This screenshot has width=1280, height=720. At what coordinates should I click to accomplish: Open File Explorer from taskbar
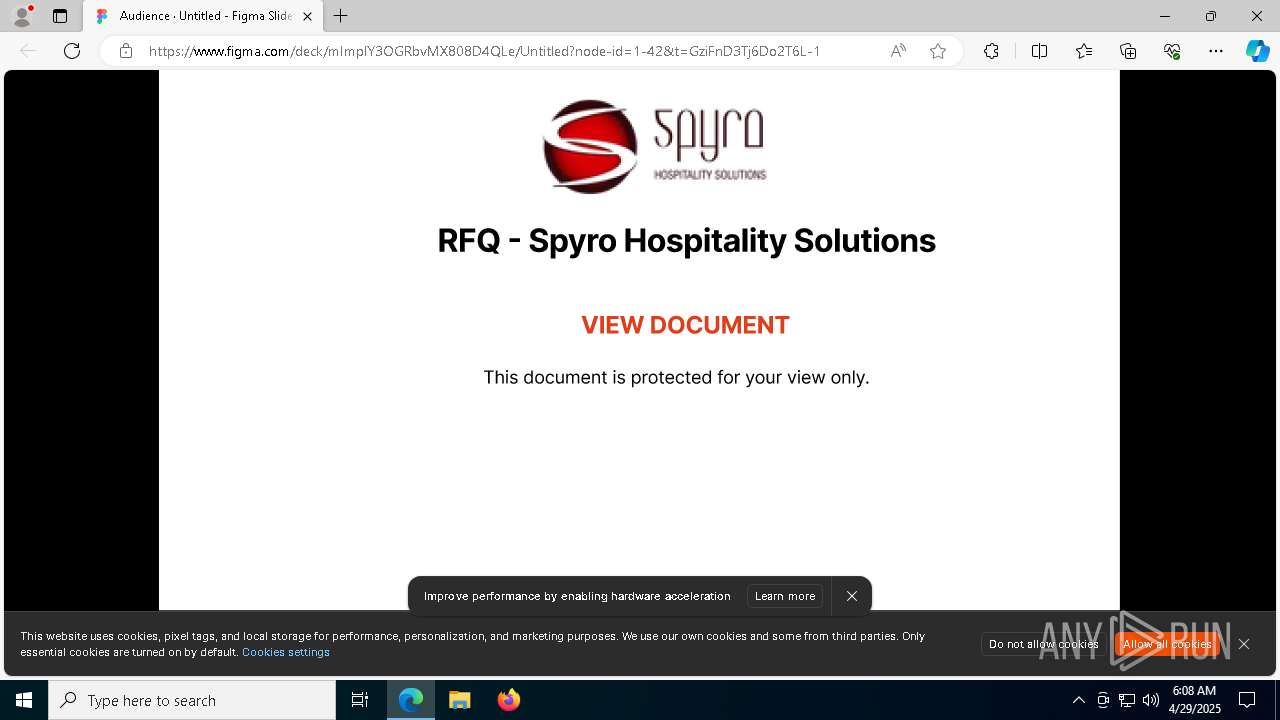pyautogui.click(x=460, y=700)
